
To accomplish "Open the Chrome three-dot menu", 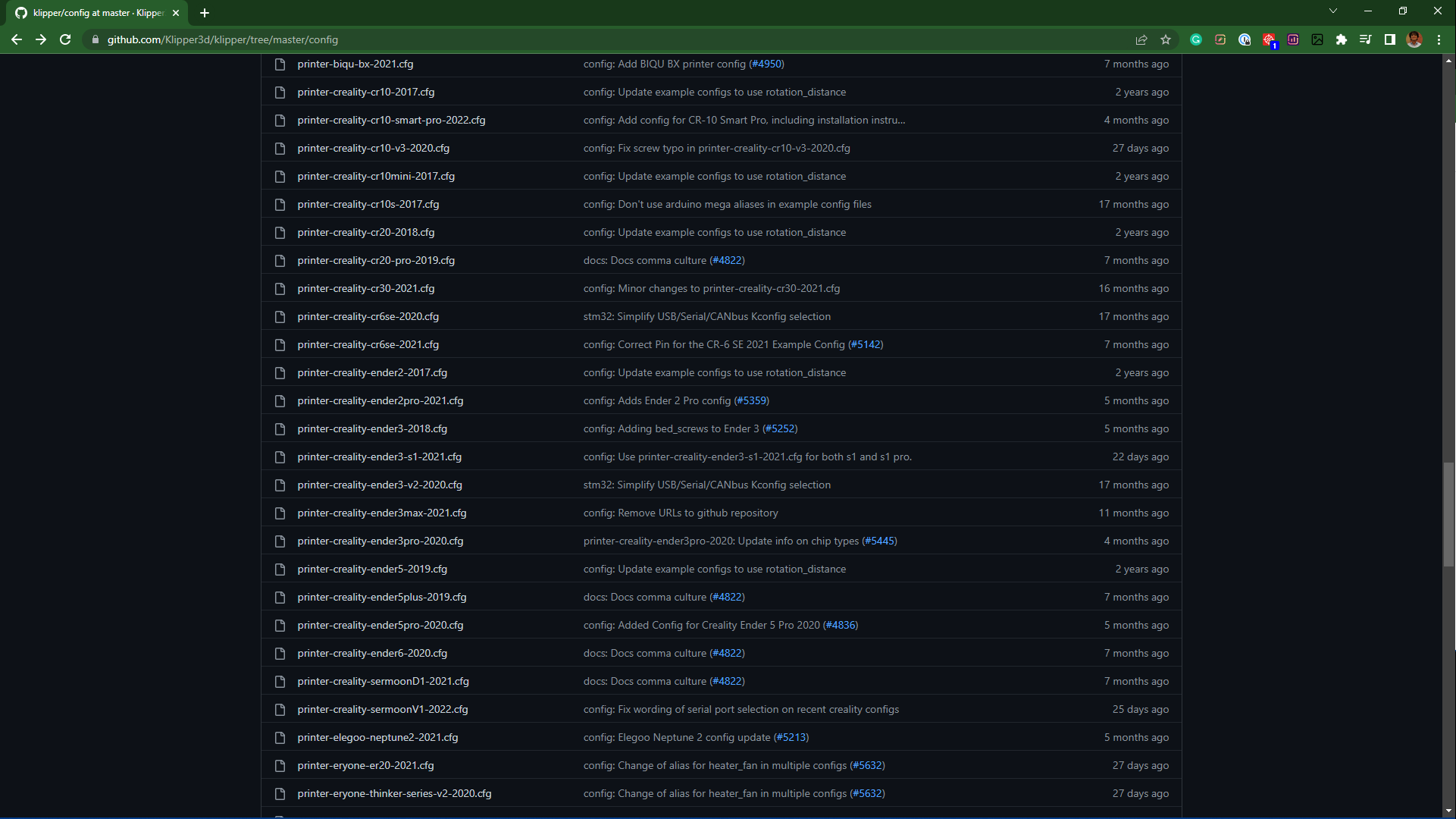I will (1439, 39).
